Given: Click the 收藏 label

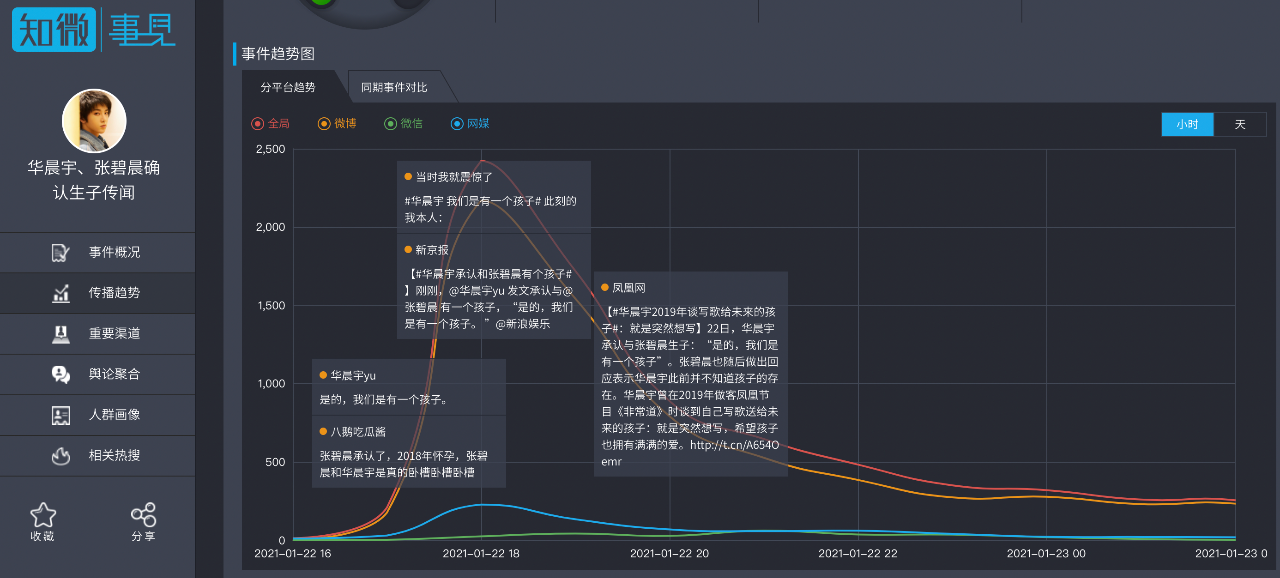Looking at the screenshot, I should [x=43, y=537].
